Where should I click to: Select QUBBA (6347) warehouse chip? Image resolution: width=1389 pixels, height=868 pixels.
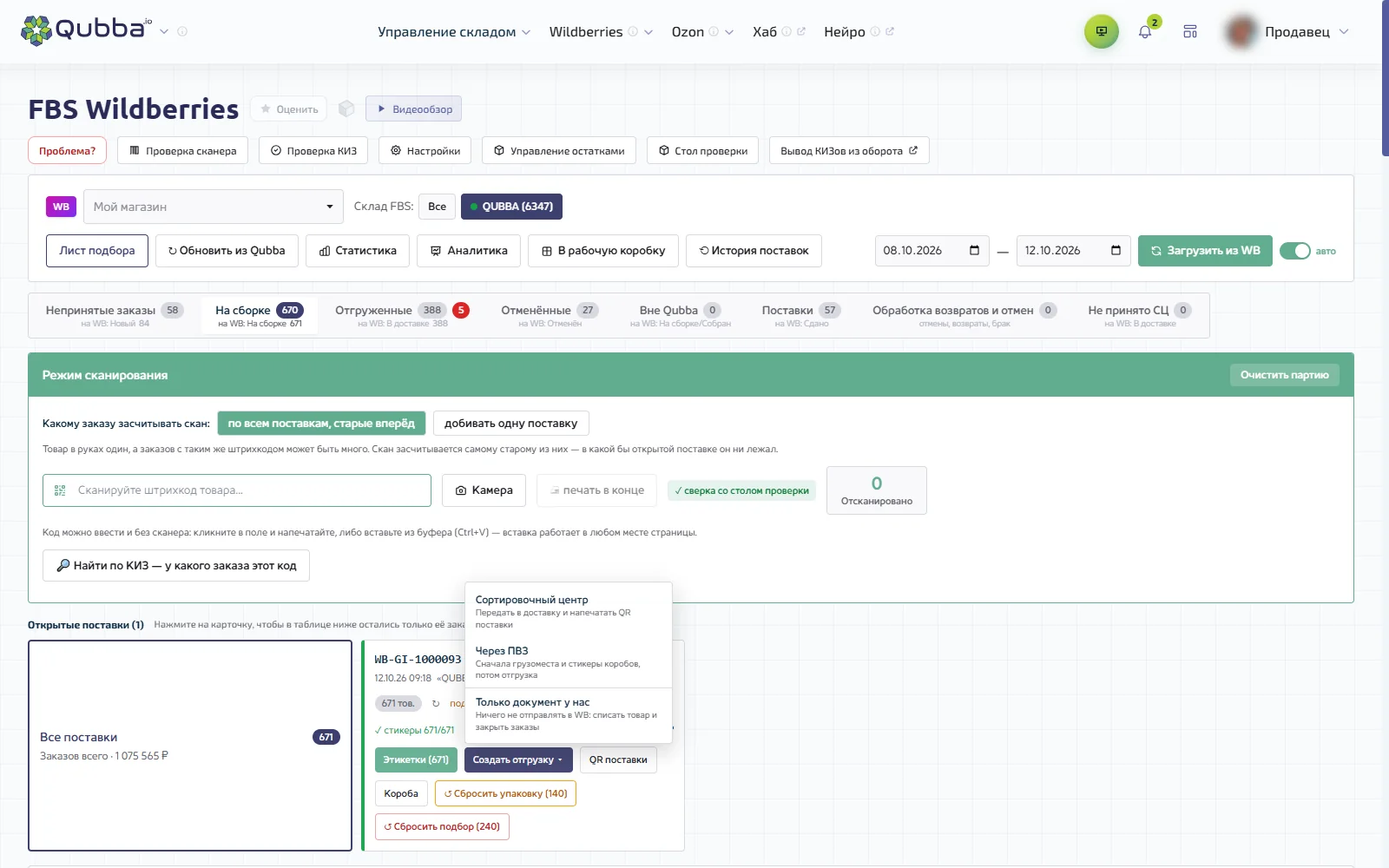coord(511,207)
